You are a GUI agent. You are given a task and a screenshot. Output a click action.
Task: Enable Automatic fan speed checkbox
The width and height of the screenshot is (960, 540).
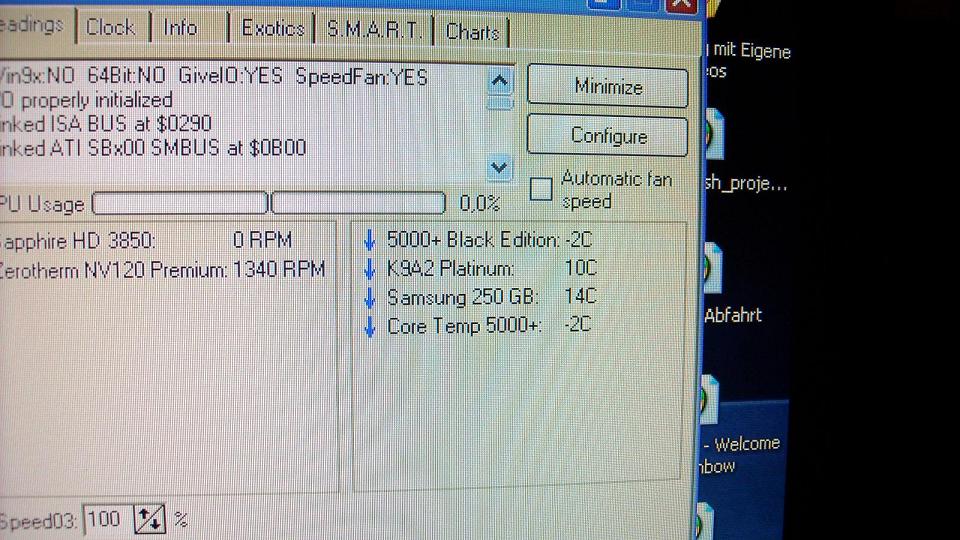click(541, 189)
